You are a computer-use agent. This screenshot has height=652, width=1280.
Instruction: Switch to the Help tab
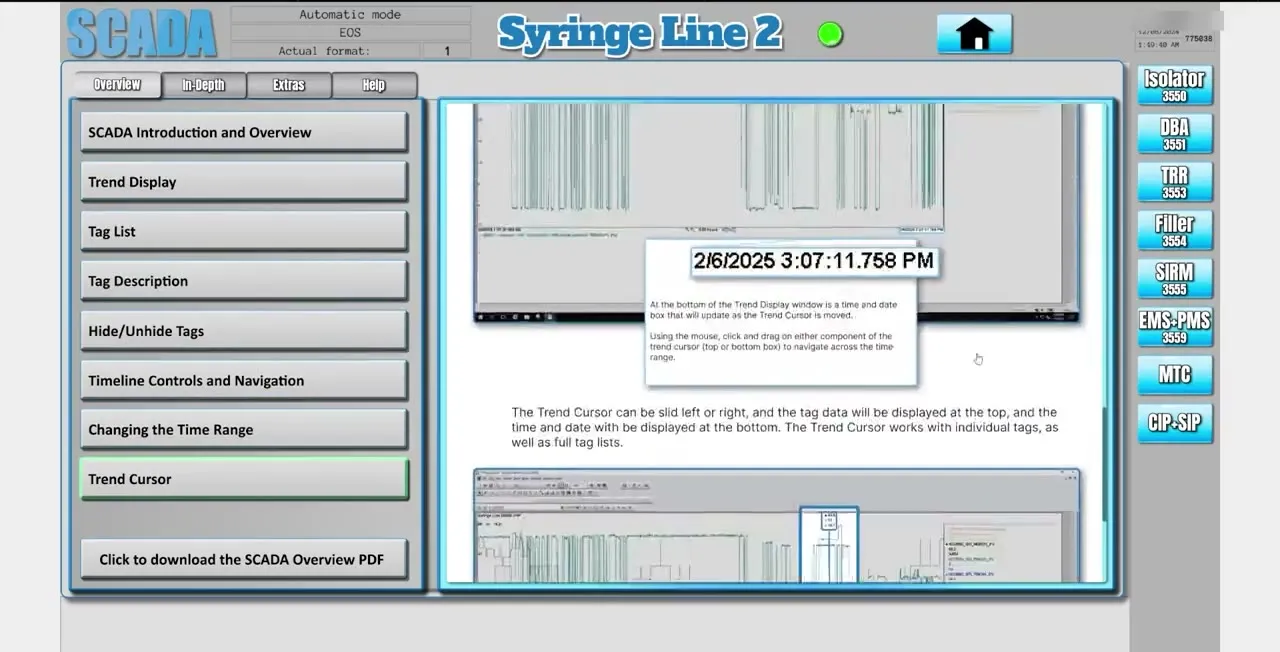coord(374,85)
